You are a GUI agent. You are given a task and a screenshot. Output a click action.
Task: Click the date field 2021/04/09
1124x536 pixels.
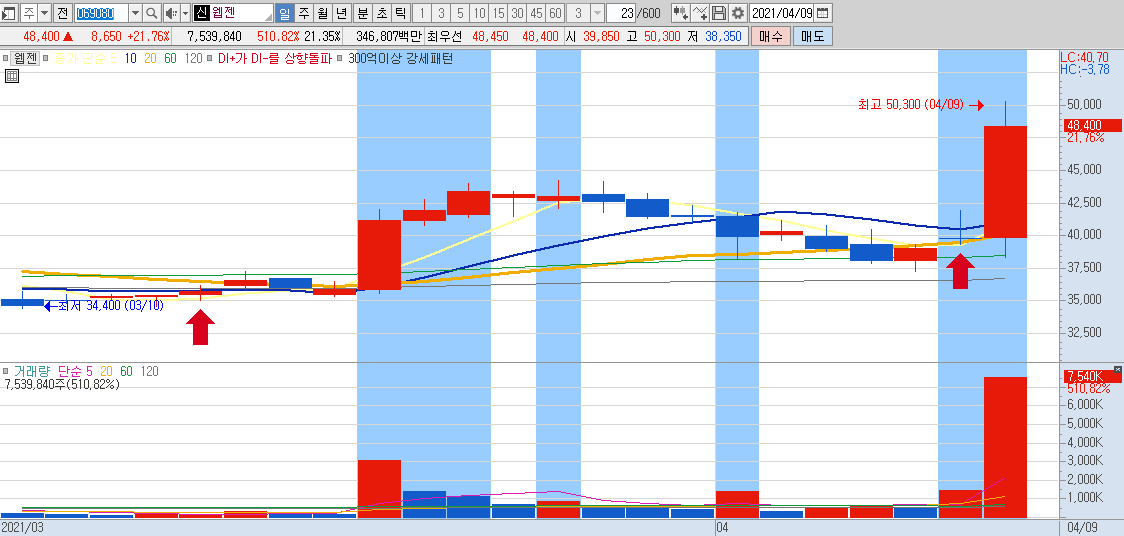tap(782, 13)
